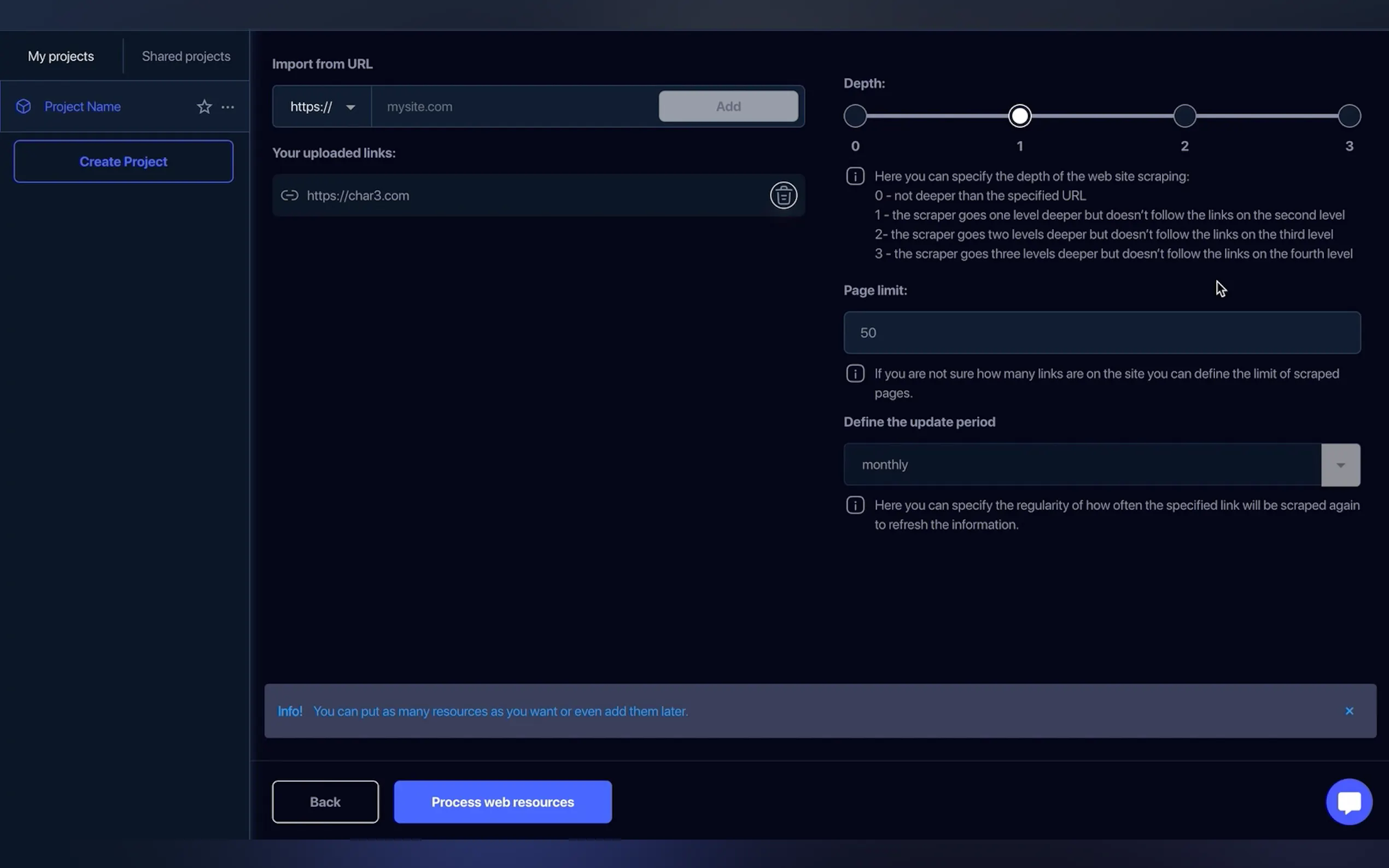
Task: Click the Back button
Action: click(x=325, y=801)
